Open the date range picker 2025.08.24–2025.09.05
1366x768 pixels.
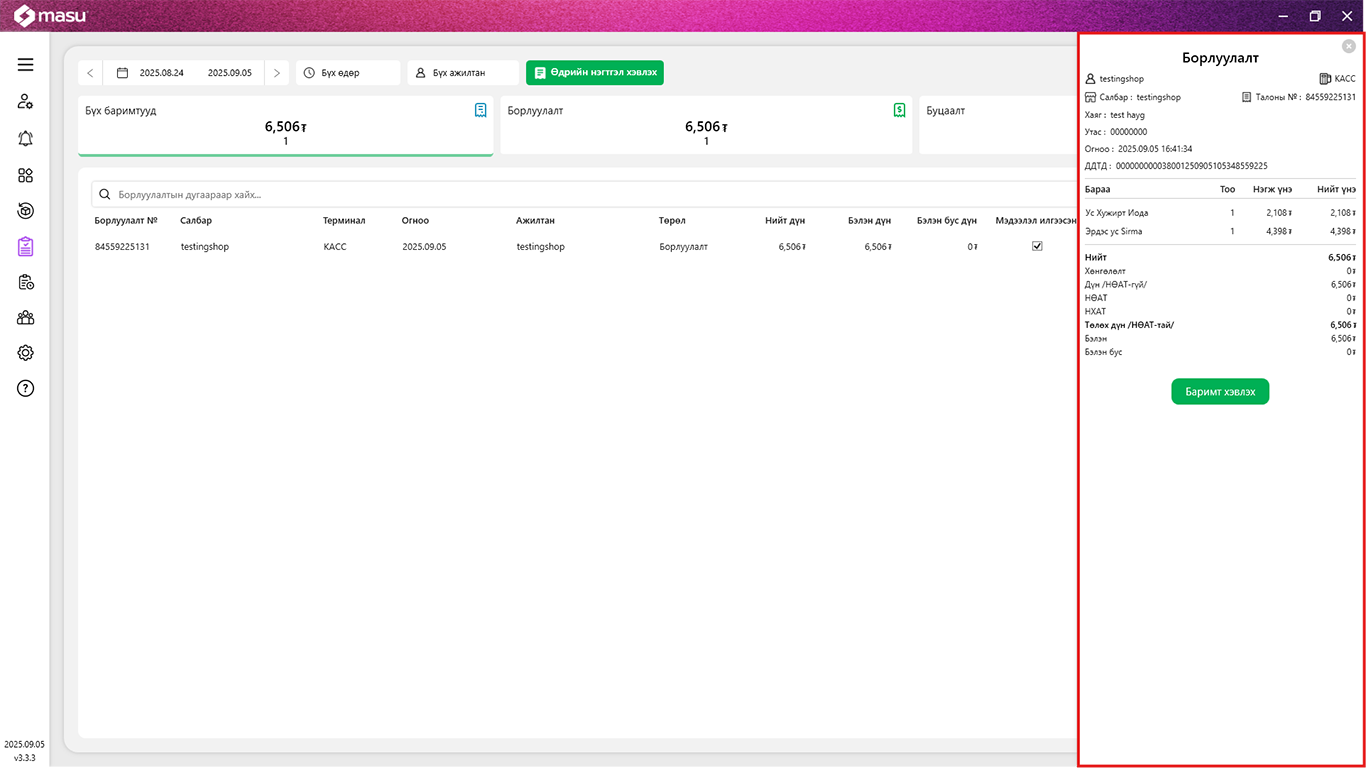(x=185, y=73)
